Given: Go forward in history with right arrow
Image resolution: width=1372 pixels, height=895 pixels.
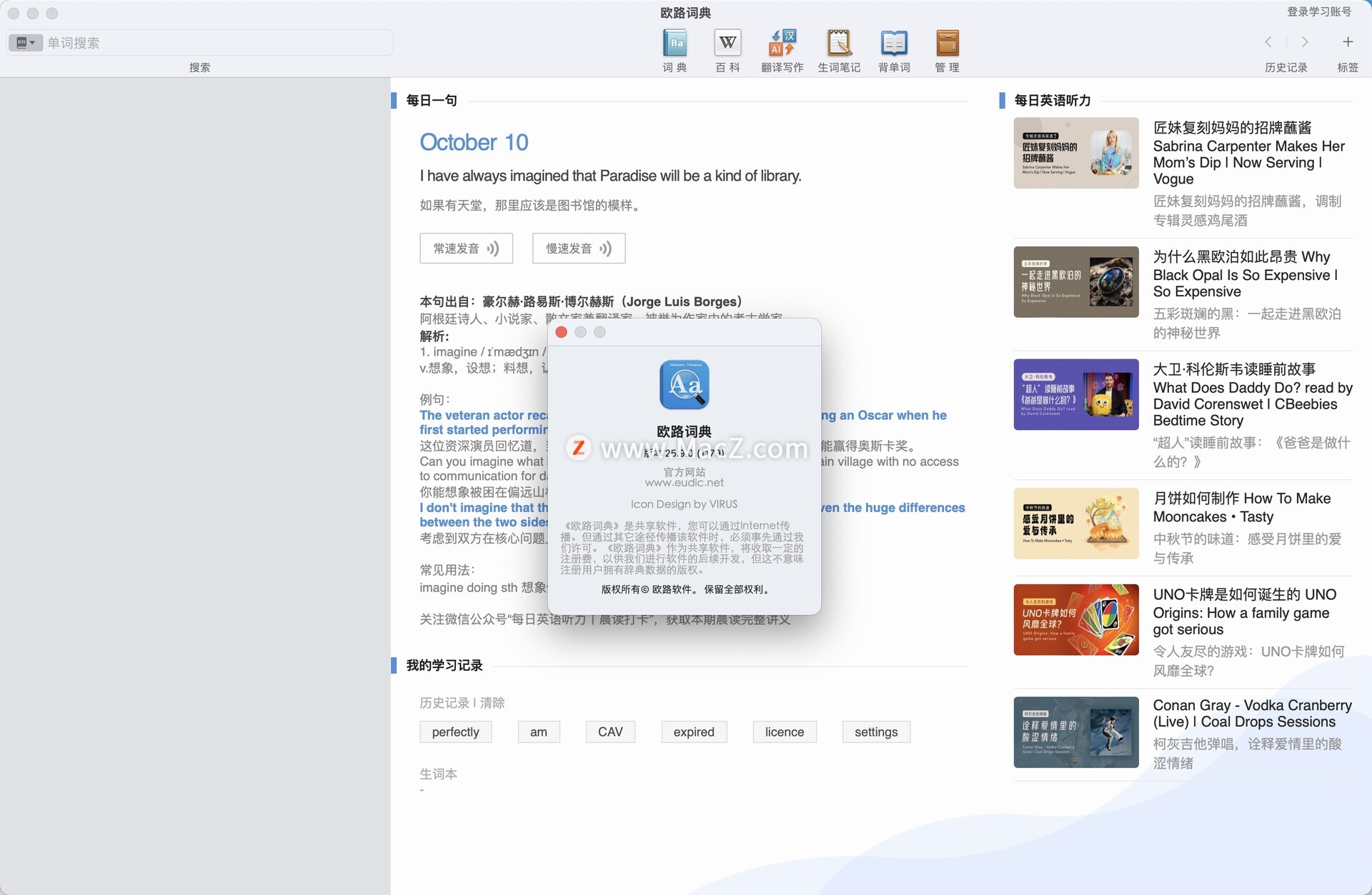Looking at the screenshot, I should click(1305, 42).
